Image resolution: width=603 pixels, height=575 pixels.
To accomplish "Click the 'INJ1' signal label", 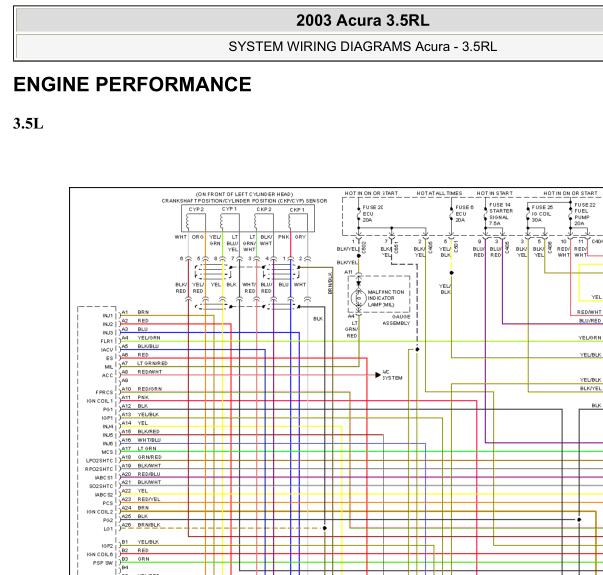I will (108, 316).
